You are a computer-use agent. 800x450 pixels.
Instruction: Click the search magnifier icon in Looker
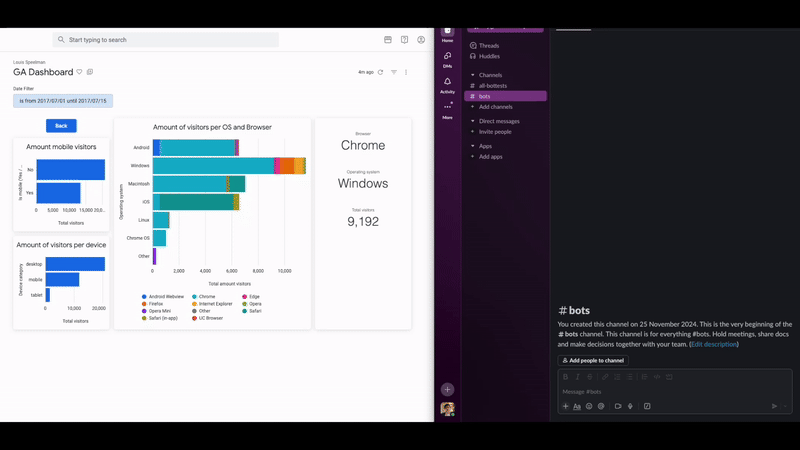[x=61, y=39]
